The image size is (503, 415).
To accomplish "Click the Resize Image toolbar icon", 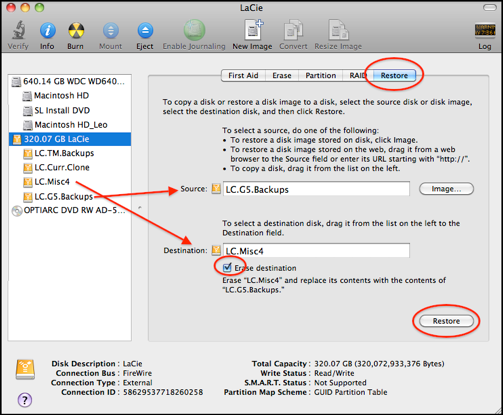I will (x=338, y=31).
